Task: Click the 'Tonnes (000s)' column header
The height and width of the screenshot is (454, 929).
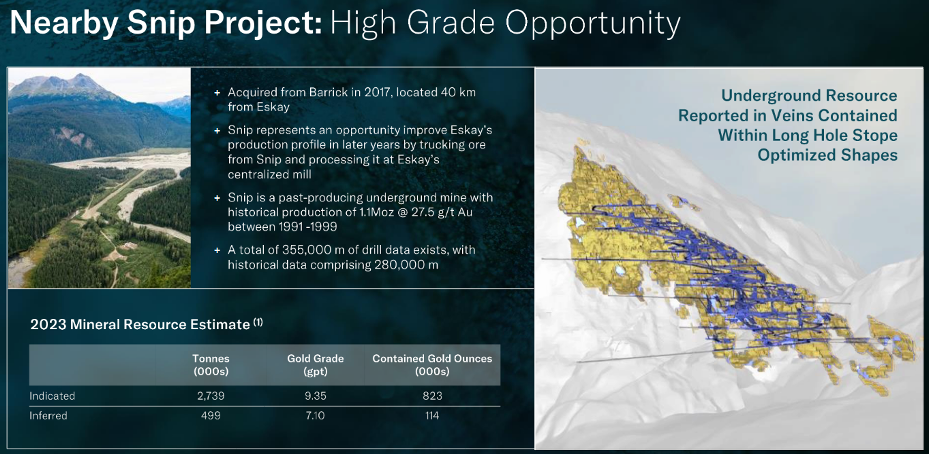Action: [211, 364]
